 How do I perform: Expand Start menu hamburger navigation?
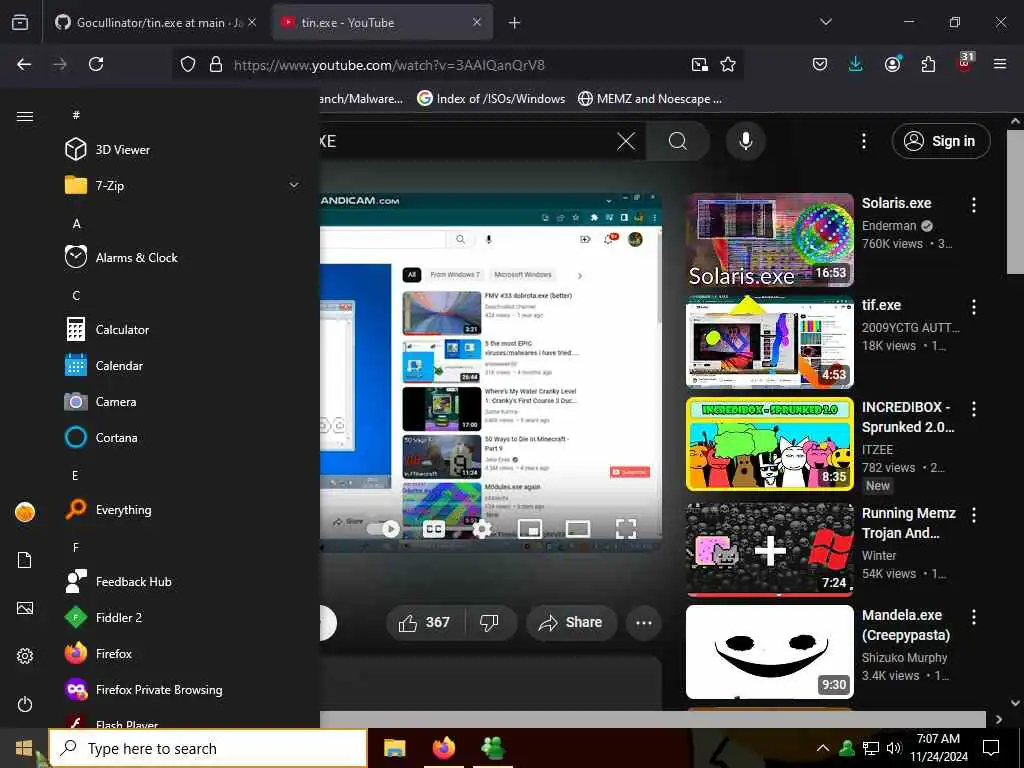[25, 116]
